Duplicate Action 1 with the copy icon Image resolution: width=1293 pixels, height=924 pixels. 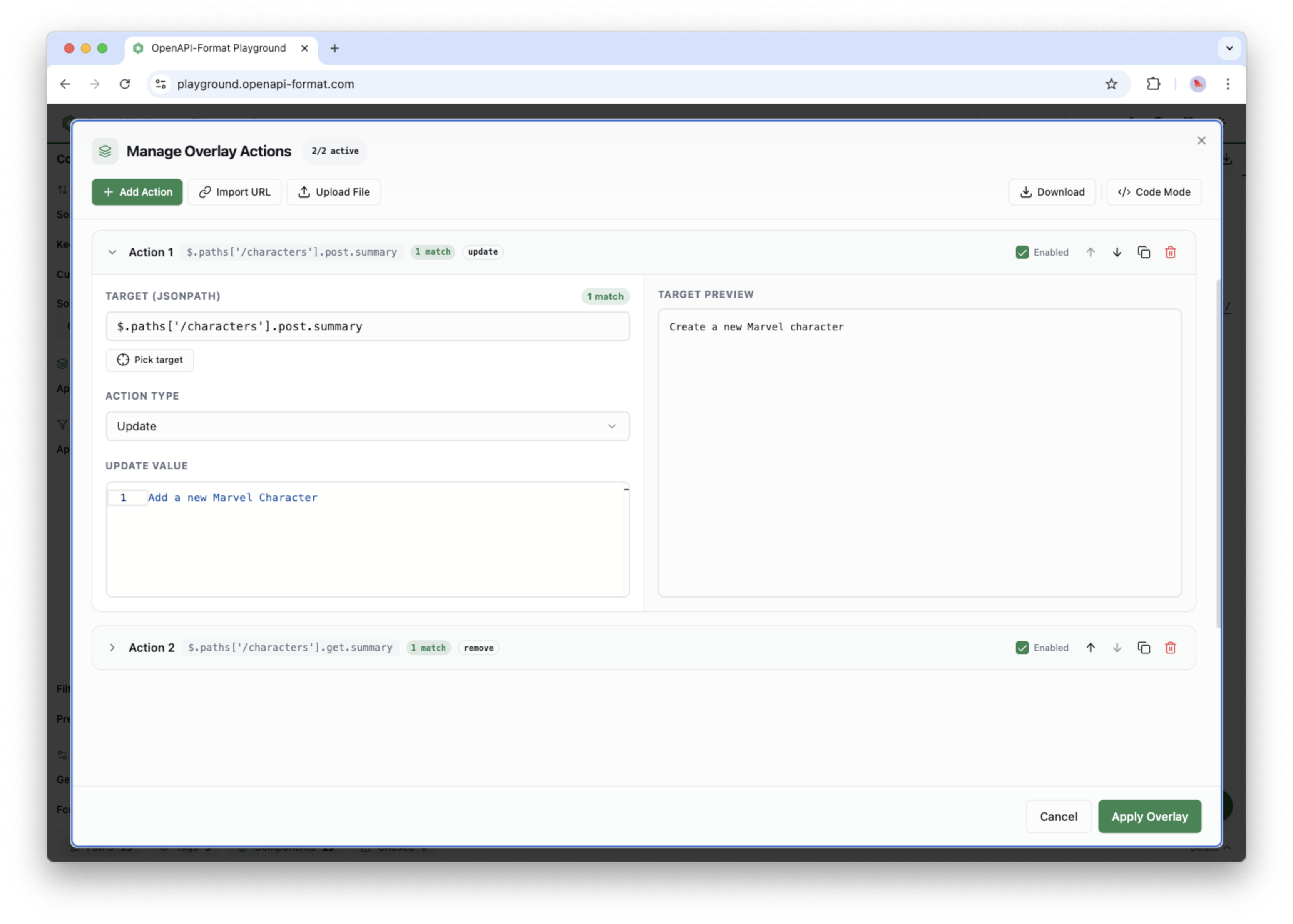coord(1144,252)
